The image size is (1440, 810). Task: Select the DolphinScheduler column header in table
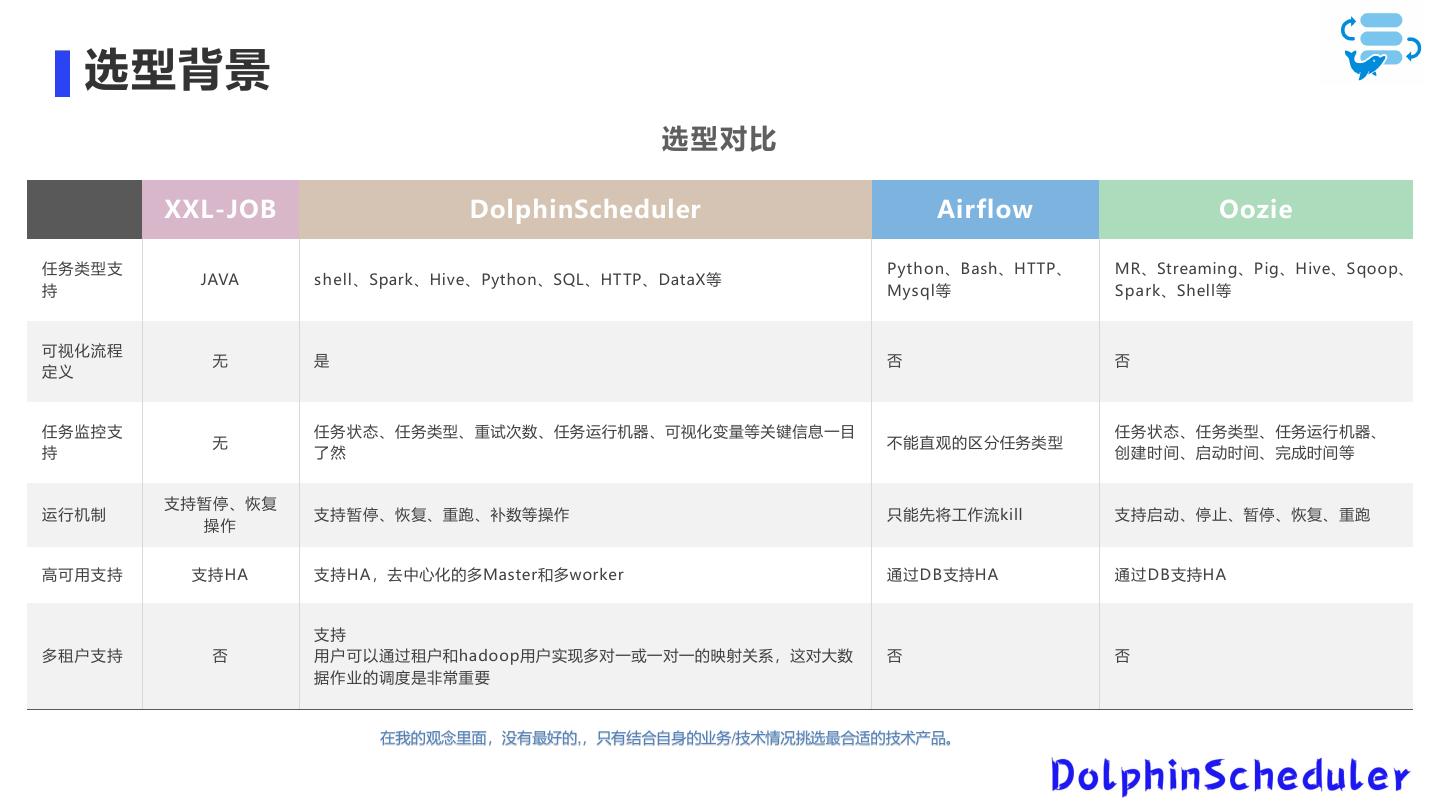(585, 209)
